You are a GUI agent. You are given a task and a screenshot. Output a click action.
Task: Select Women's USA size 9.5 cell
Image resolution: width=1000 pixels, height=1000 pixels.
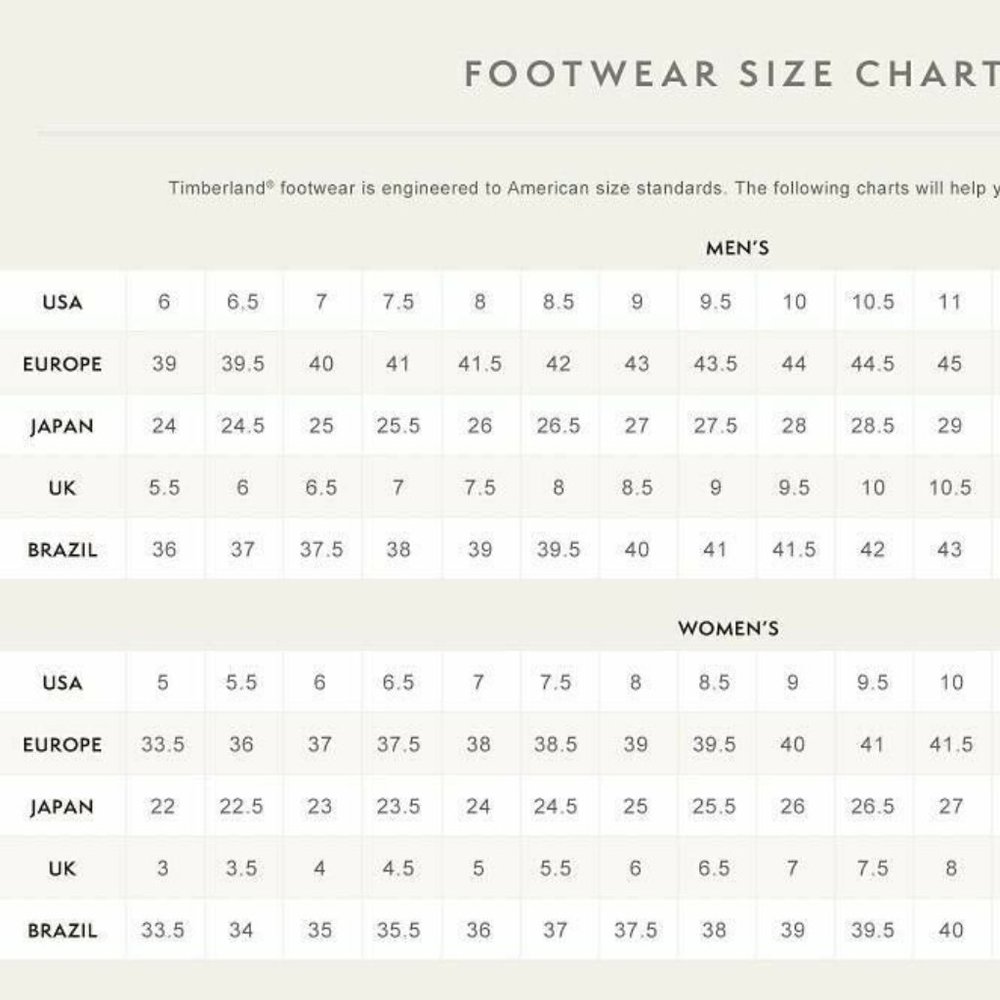pos(872,683)
